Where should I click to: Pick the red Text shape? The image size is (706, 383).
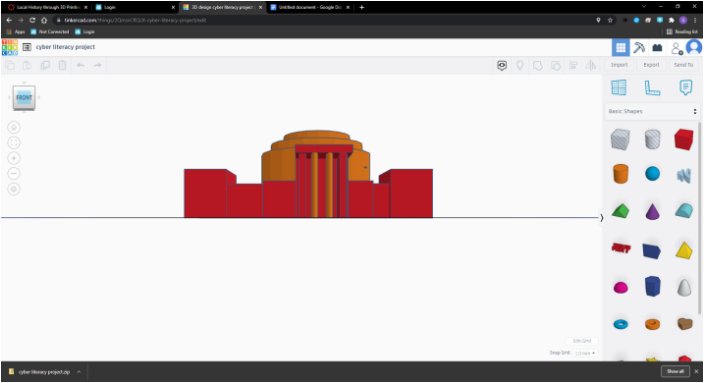point(621,248)
